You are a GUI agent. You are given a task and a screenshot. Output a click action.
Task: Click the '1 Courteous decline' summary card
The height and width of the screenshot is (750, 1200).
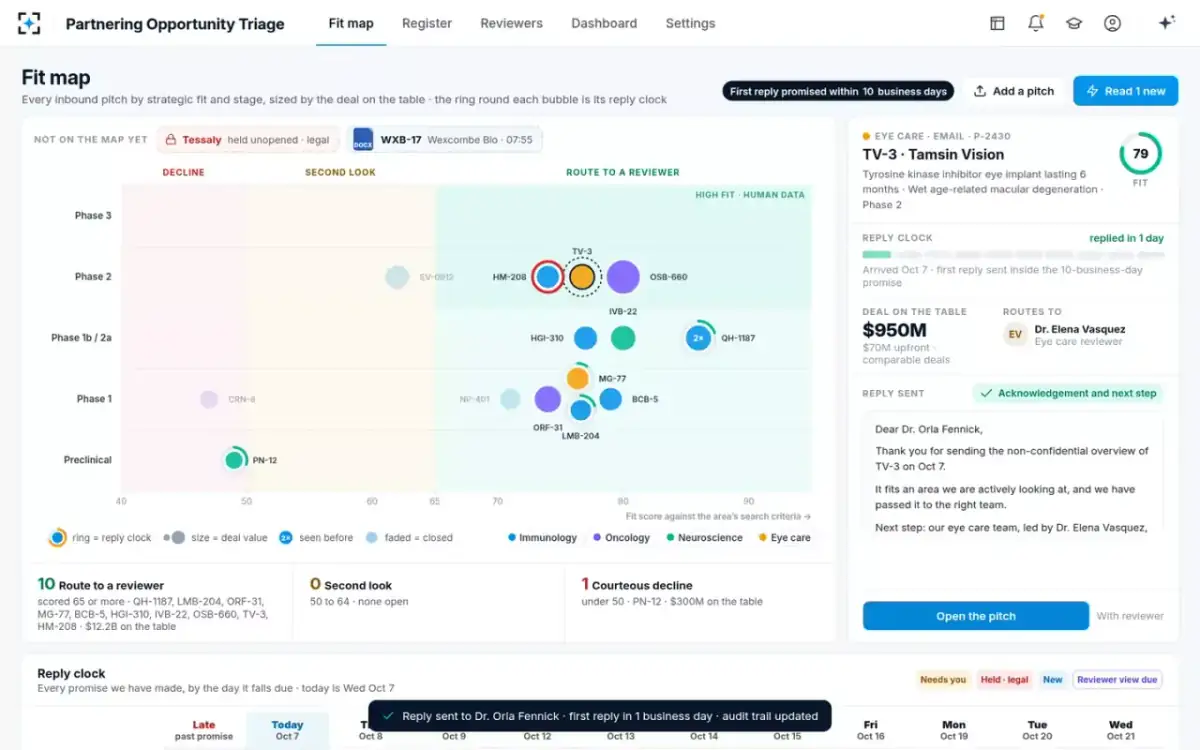pos(700,606)
